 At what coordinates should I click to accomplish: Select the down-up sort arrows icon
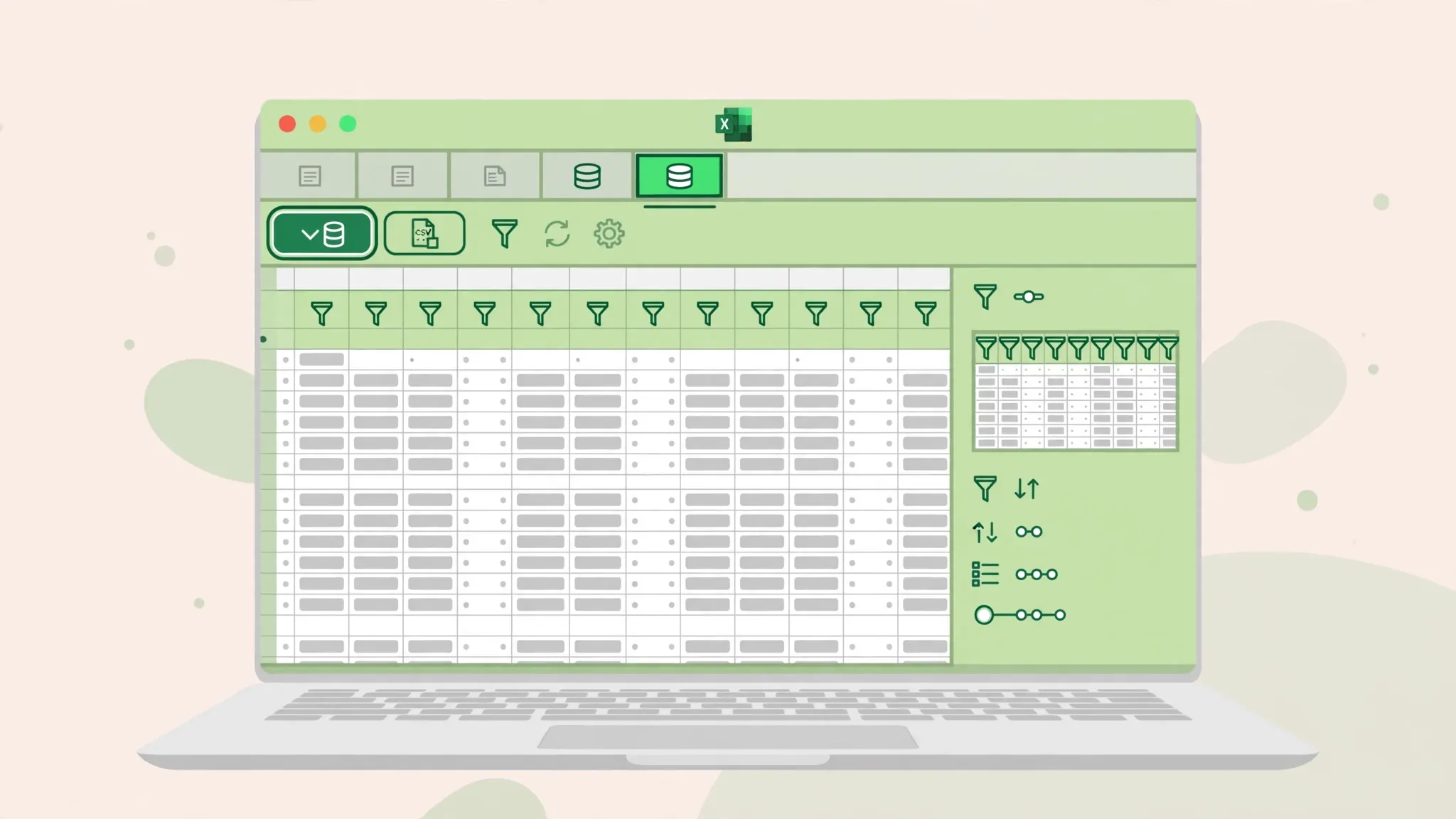pos(1027,488)
